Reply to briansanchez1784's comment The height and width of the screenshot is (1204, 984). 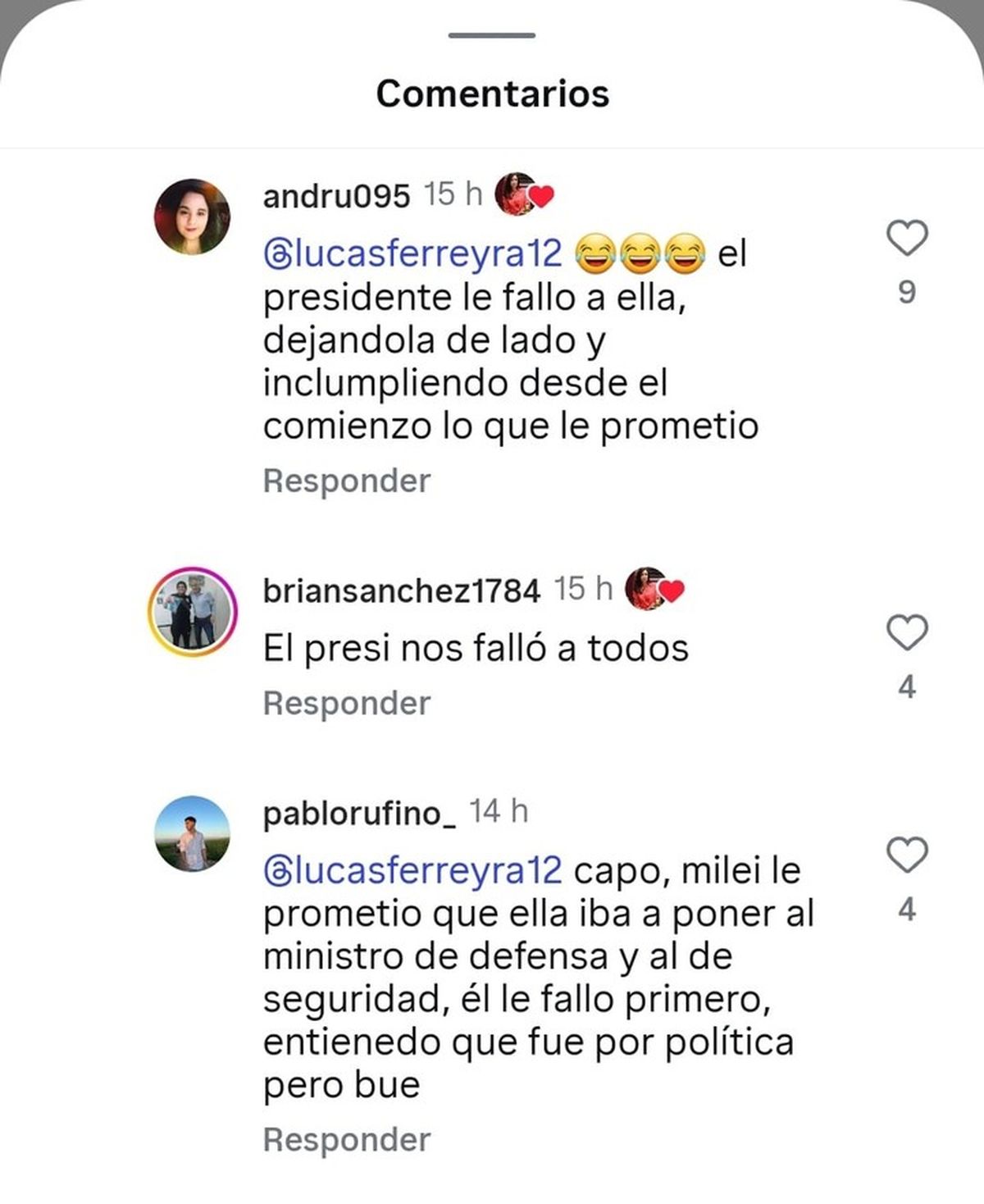[x=347, y=703]
